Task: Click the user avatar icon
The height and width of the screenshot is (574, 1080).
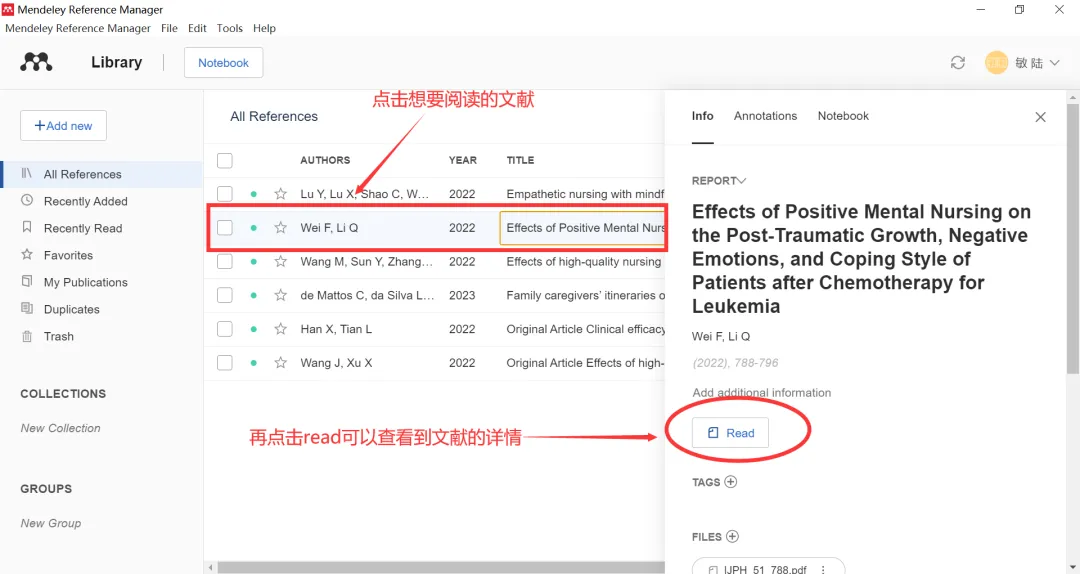Action: tap(996, 63)
